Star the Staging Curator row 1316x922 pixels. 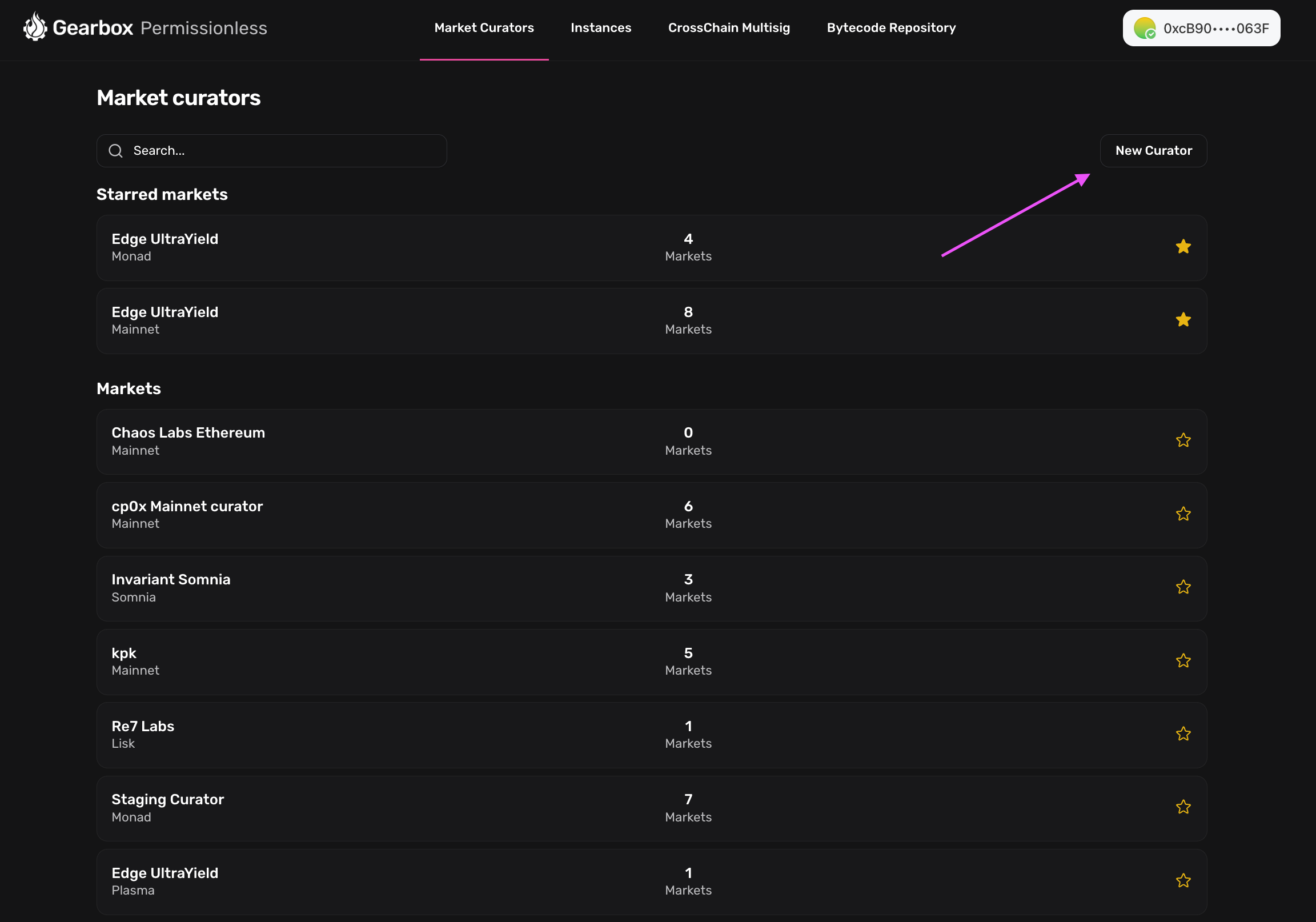click(1183, 807)
